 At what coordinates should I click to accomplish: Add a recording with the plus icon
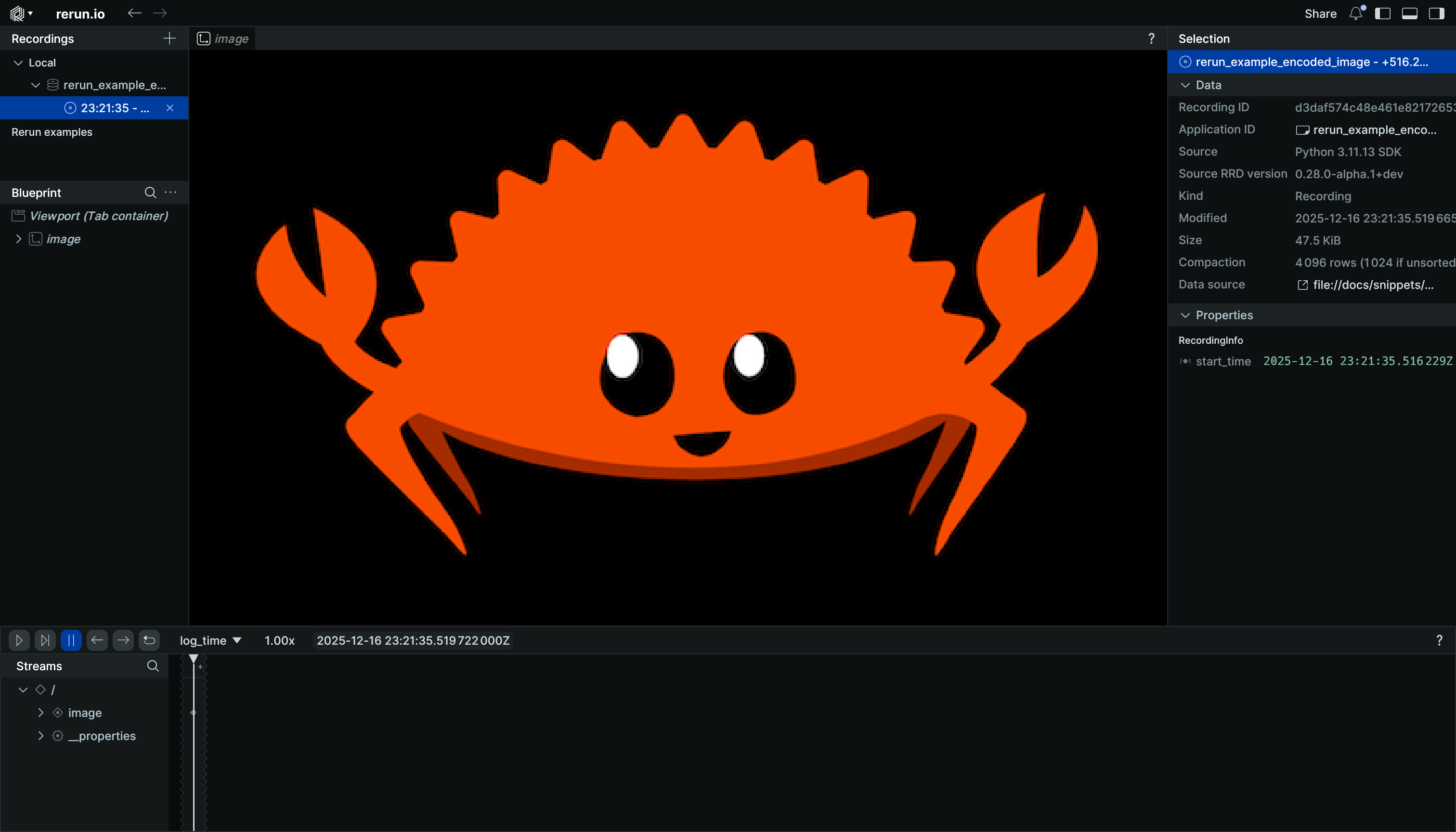coord(169,39)
